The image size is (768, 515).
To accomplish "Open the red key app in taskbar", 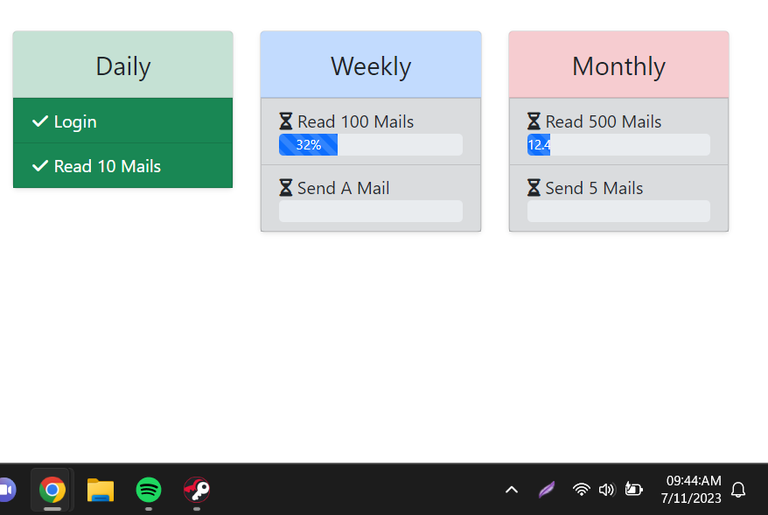I will click(x=197, y=490).
